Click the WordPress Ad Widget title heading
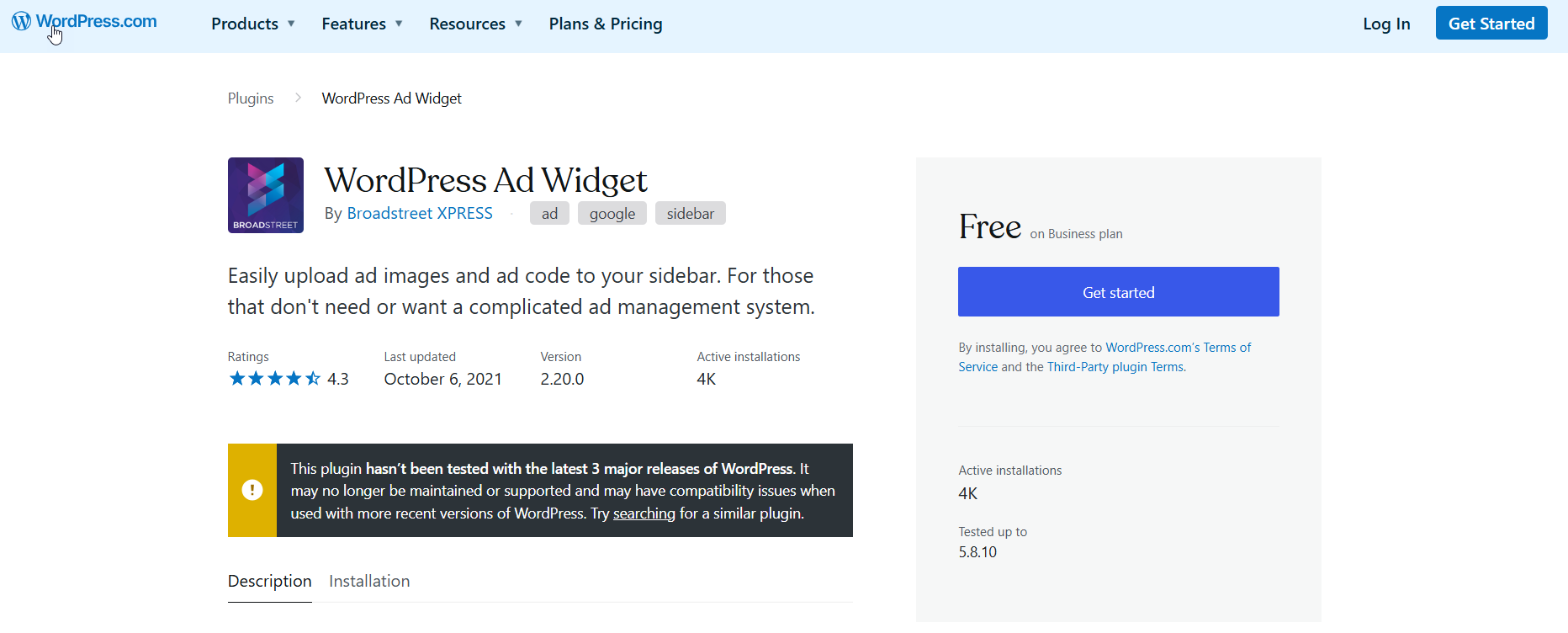 click(x=486, y=180)
